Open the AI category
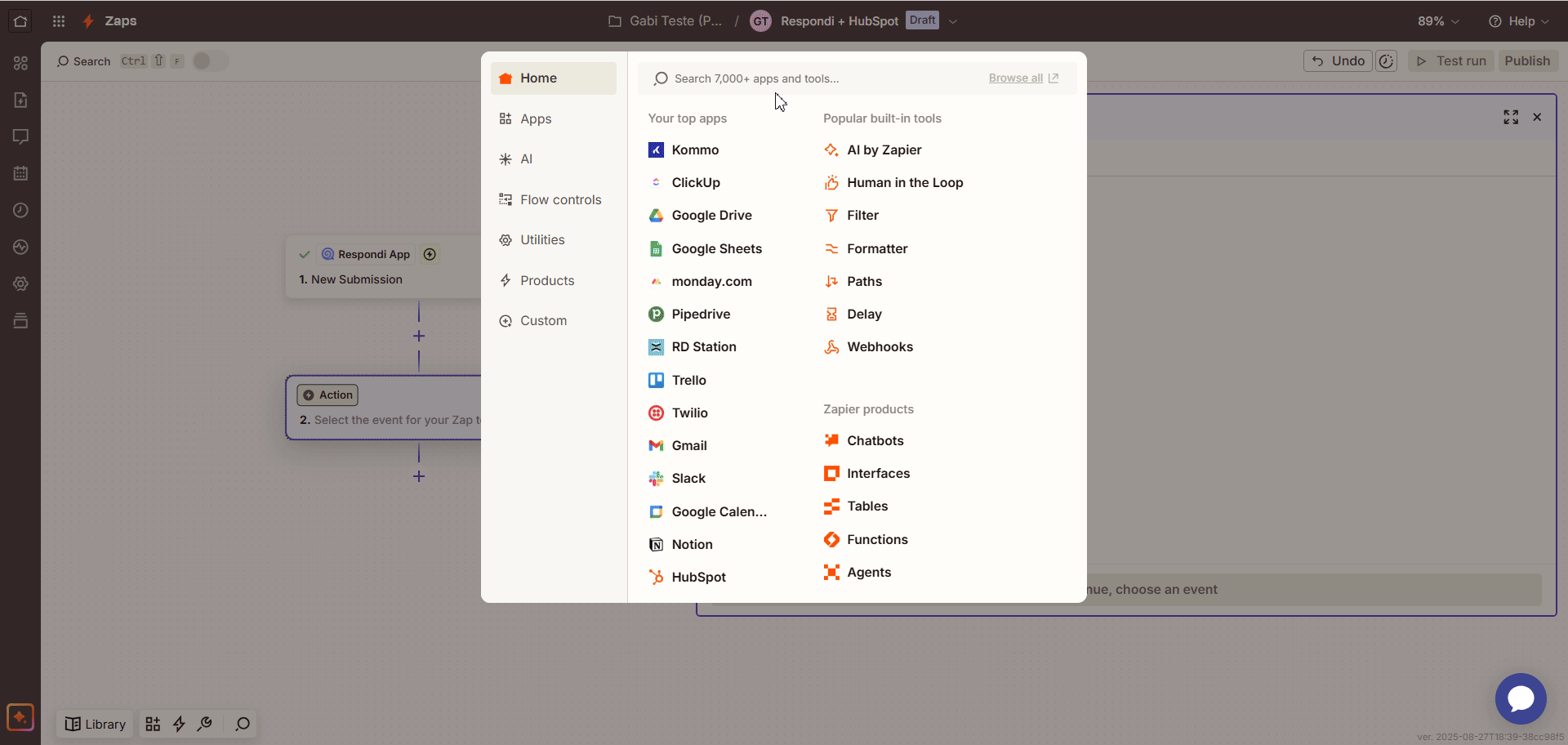This screenshot has width=1568, height=745. pos(553,159)
